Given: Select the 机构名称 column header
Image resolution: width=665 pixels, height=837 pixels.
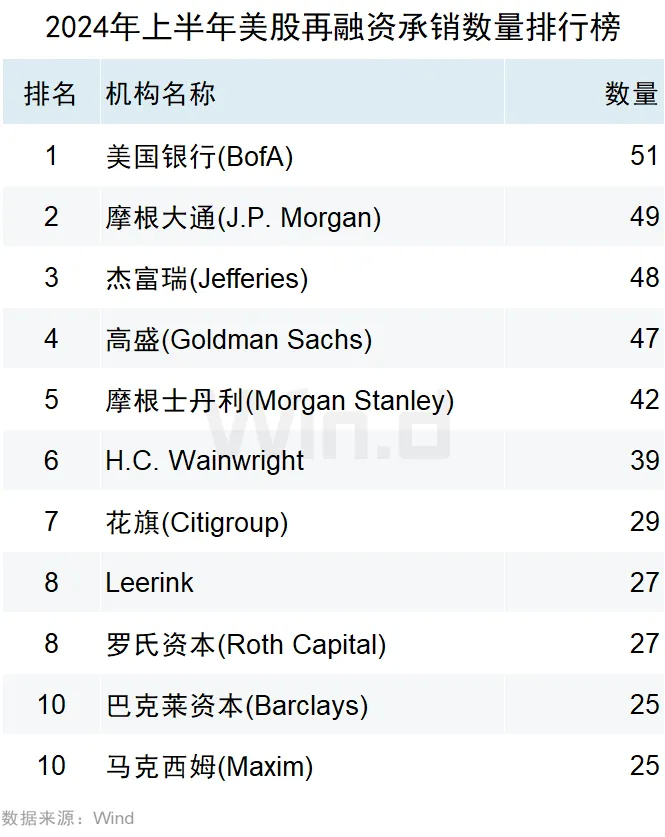Looking at the screenshot, I should [160, 94].
